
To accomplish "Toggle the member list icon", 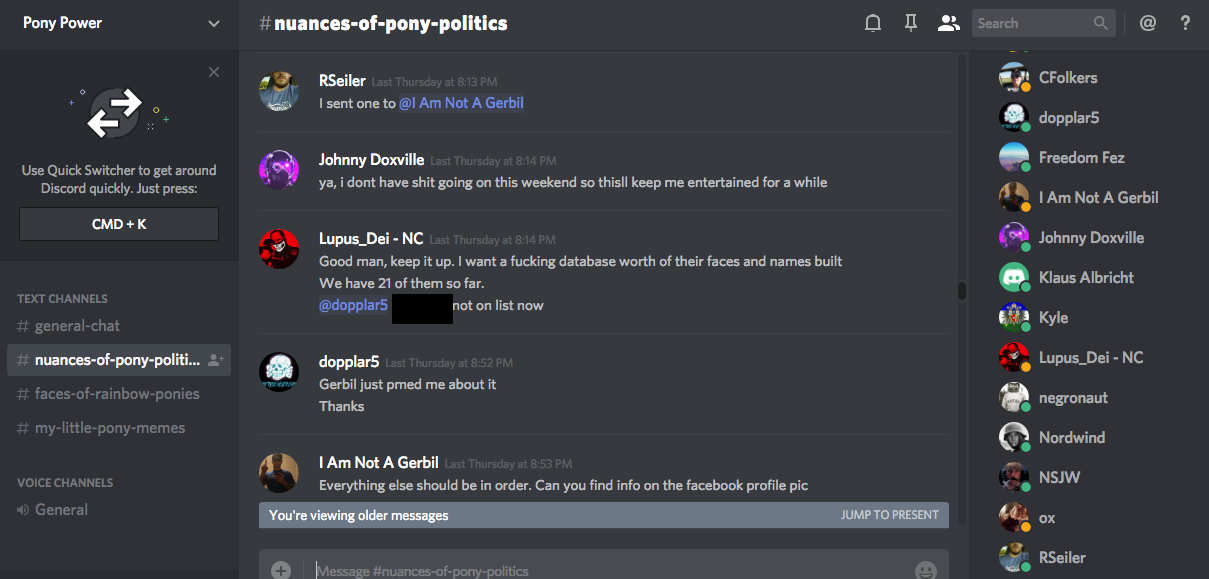I will tap(948, 23).
